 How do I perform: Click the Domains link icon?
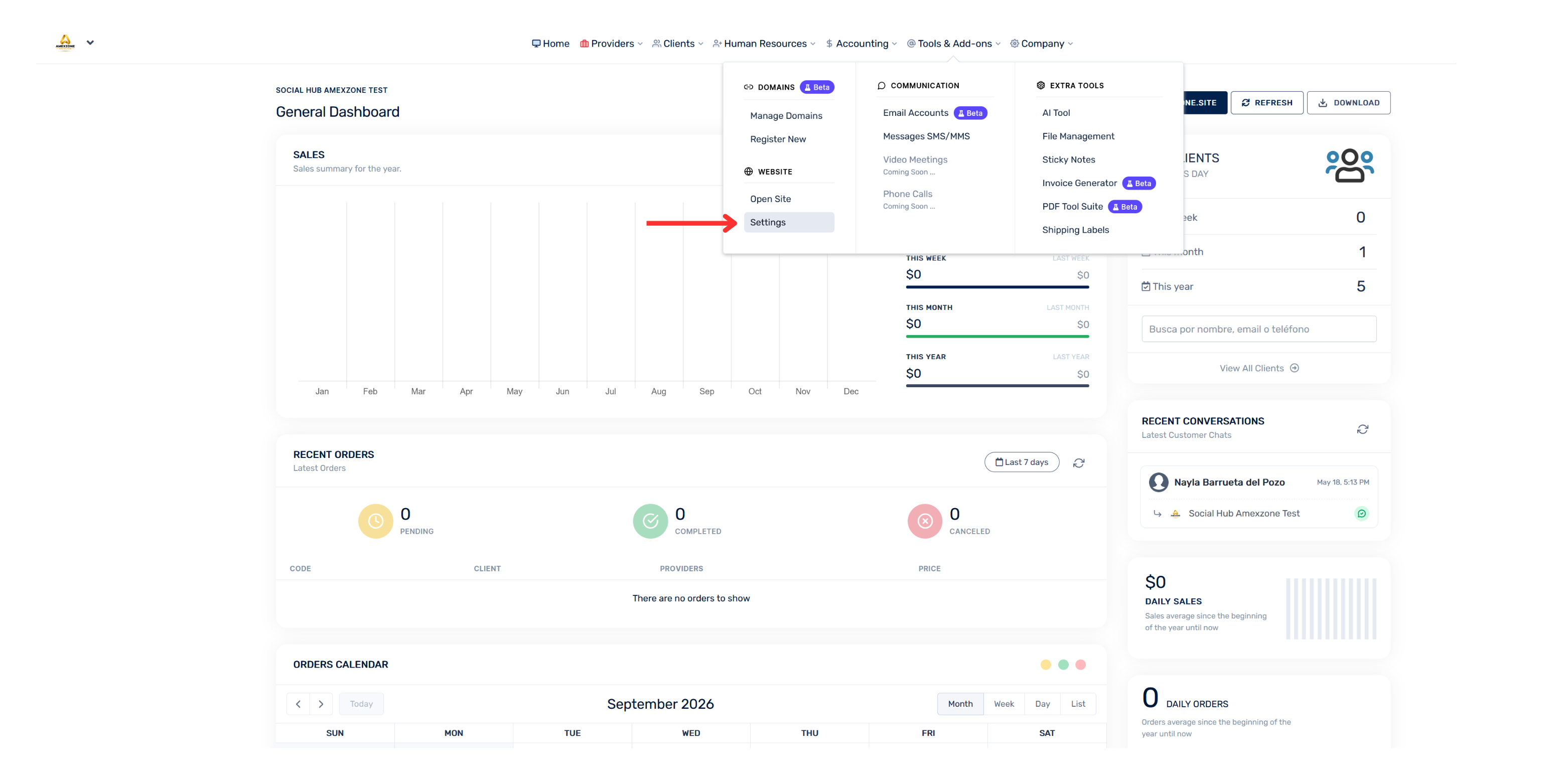point(749,87)
